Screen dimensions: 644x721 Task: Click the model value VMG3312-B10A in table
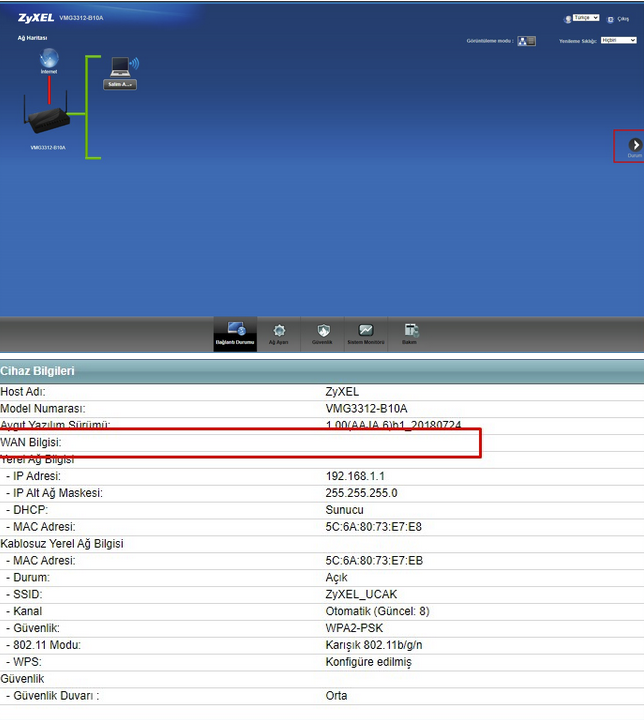tap(366, 409)
